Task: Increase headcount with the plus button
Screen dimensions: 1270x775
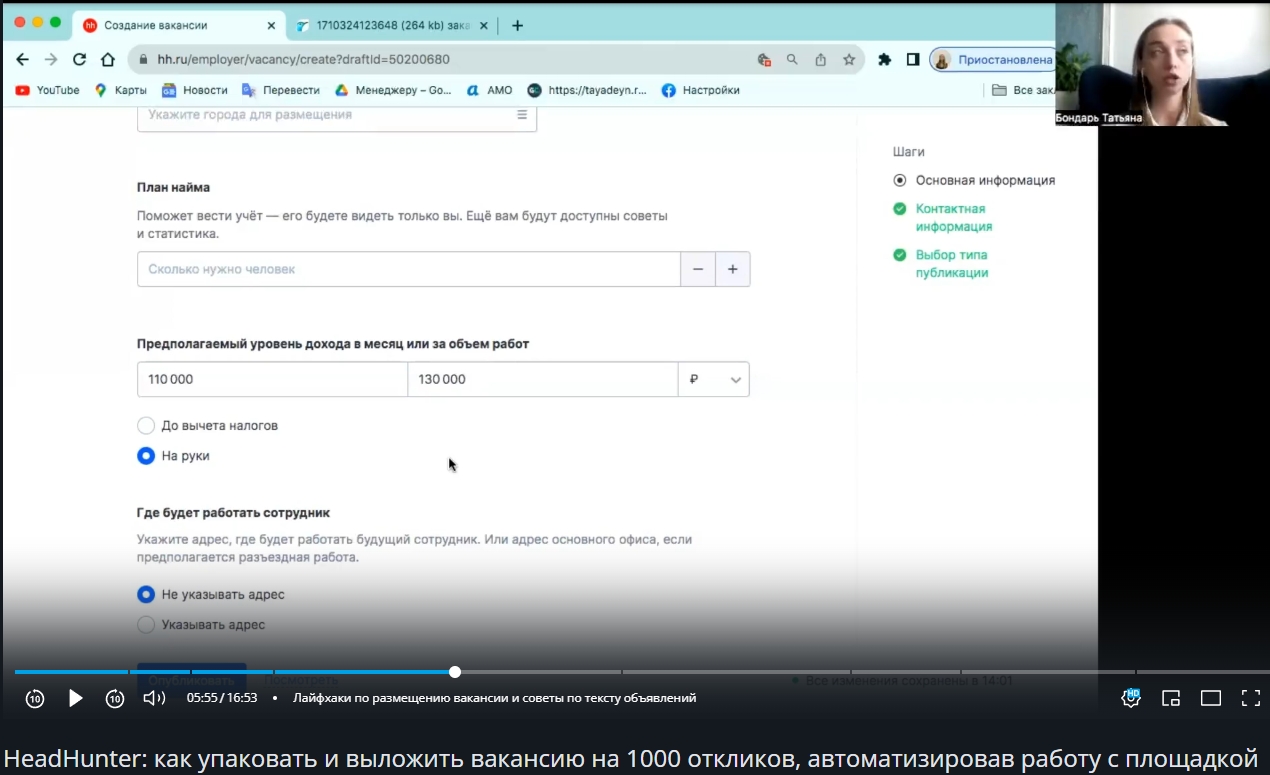Action: (x=733, y=269)
